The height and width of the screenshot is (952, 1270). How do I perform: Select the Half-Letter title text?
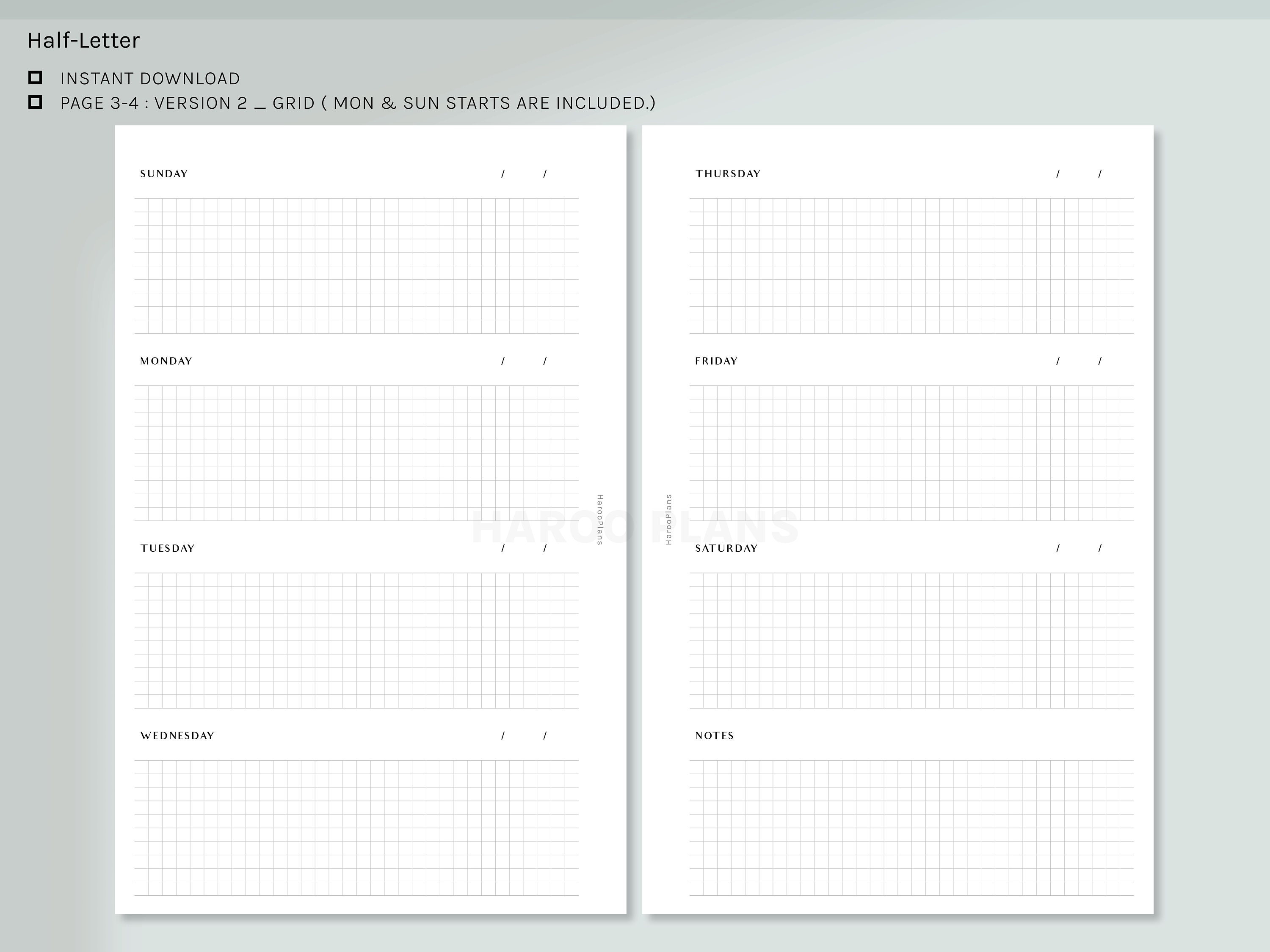tap(83, 40)
